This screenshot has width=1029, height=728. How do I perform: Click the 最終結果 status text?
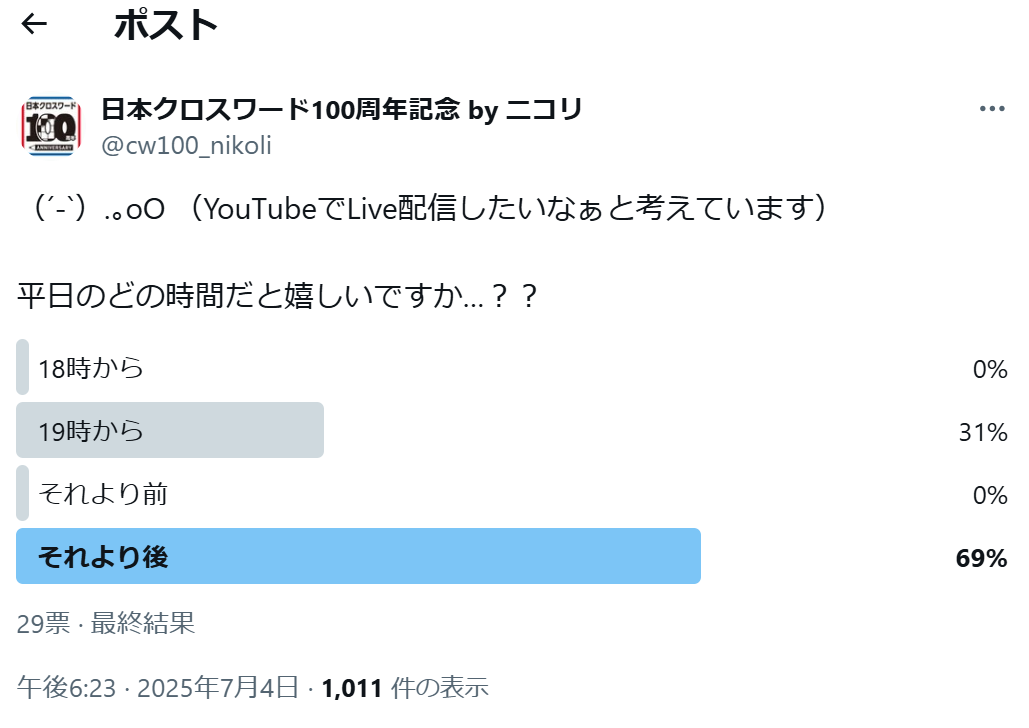(x=143, y=624)
